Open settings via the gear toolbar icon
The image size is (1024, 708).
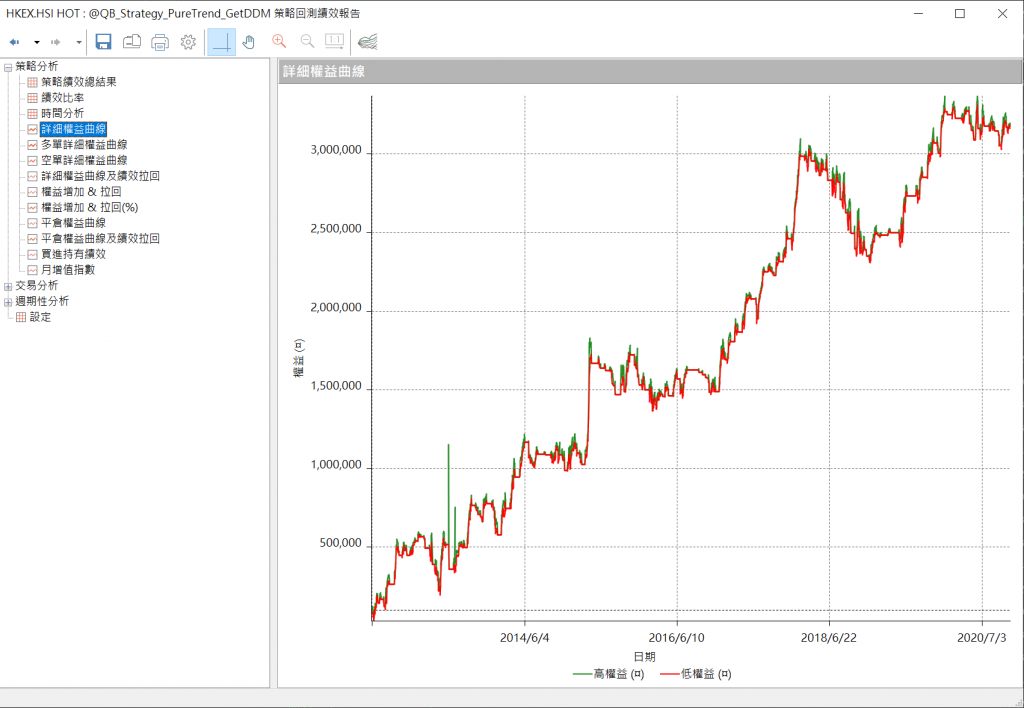pyautogui.click(x=188, y=42)
